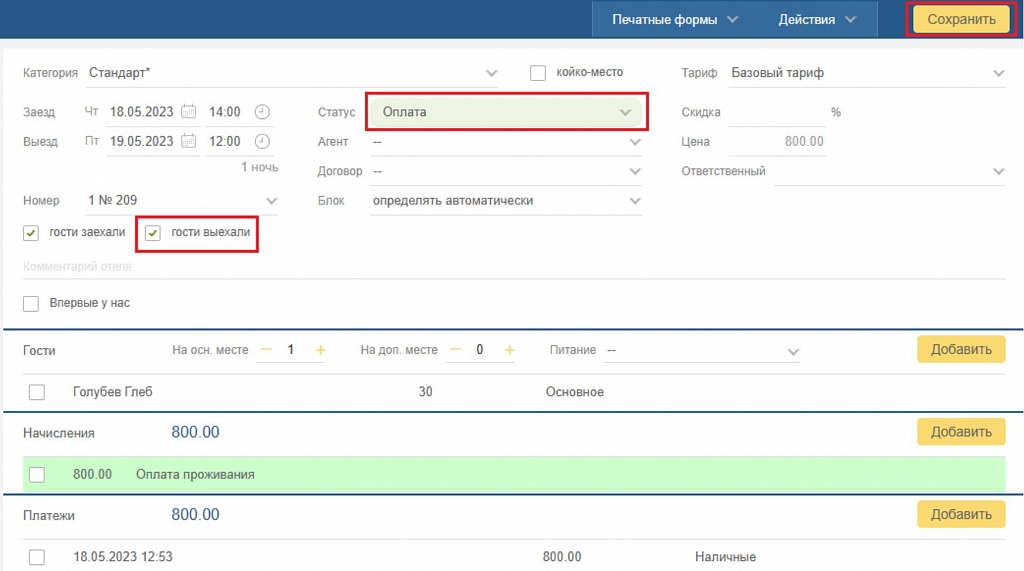Click the Комментарий отеля field

[514, 267]
